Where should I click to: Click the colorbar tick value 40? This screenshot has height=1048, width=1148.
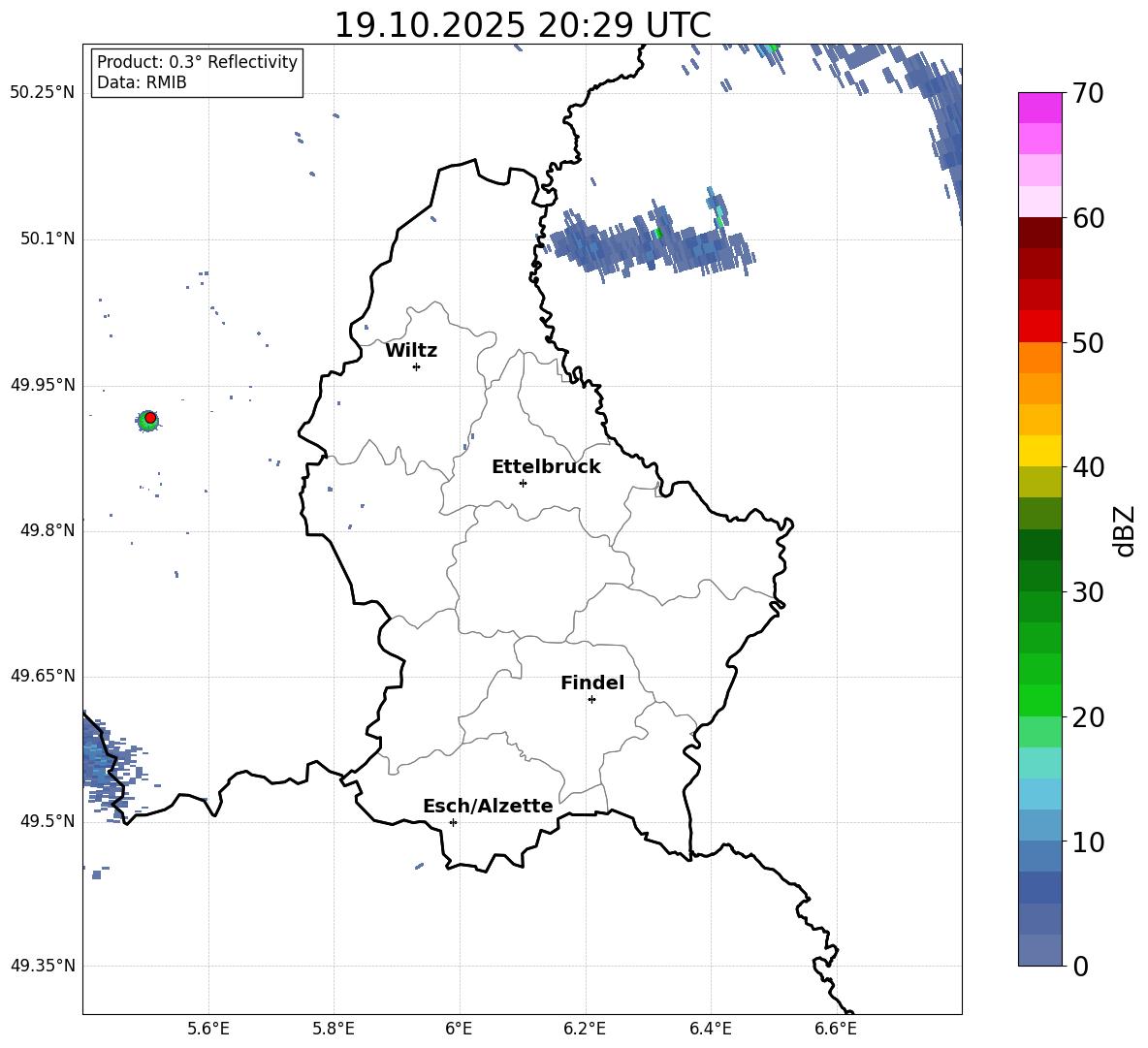[1089, 467]
